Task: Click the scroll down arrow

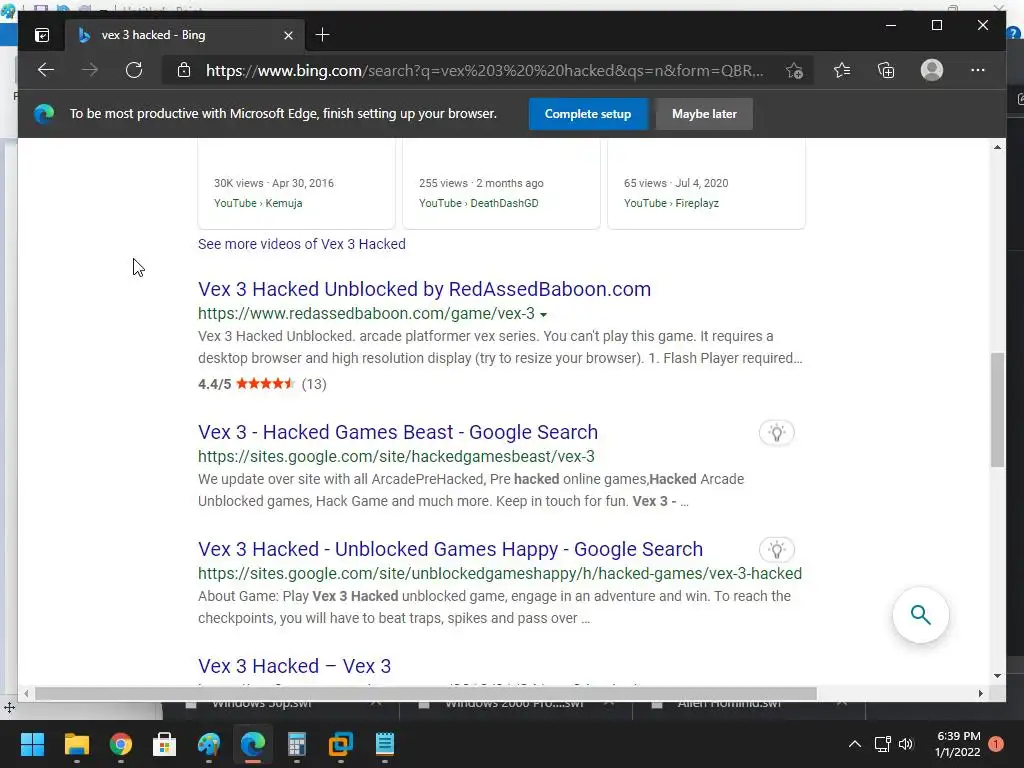Action: point(997,676)
